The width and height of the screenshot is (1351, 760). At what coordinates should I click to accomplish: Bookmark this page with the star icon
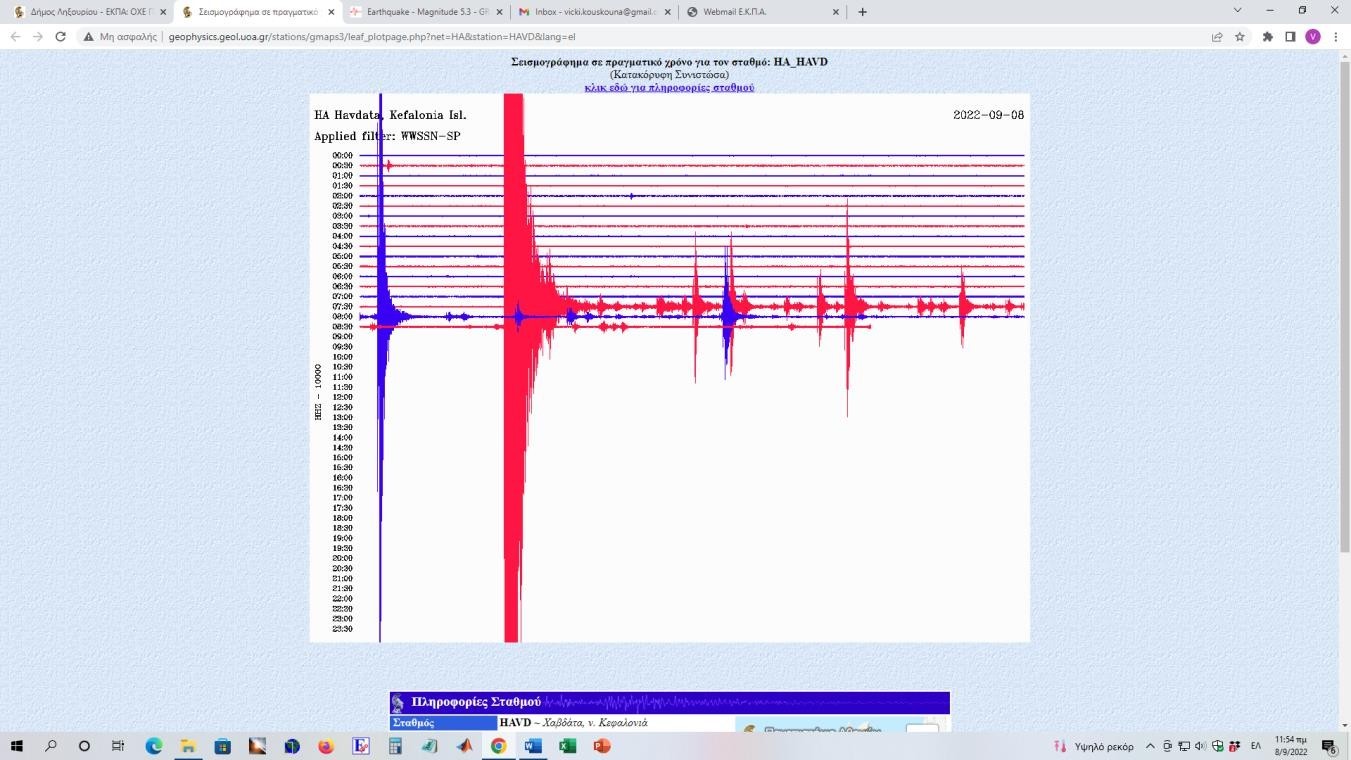click(x=1240, y=37)
